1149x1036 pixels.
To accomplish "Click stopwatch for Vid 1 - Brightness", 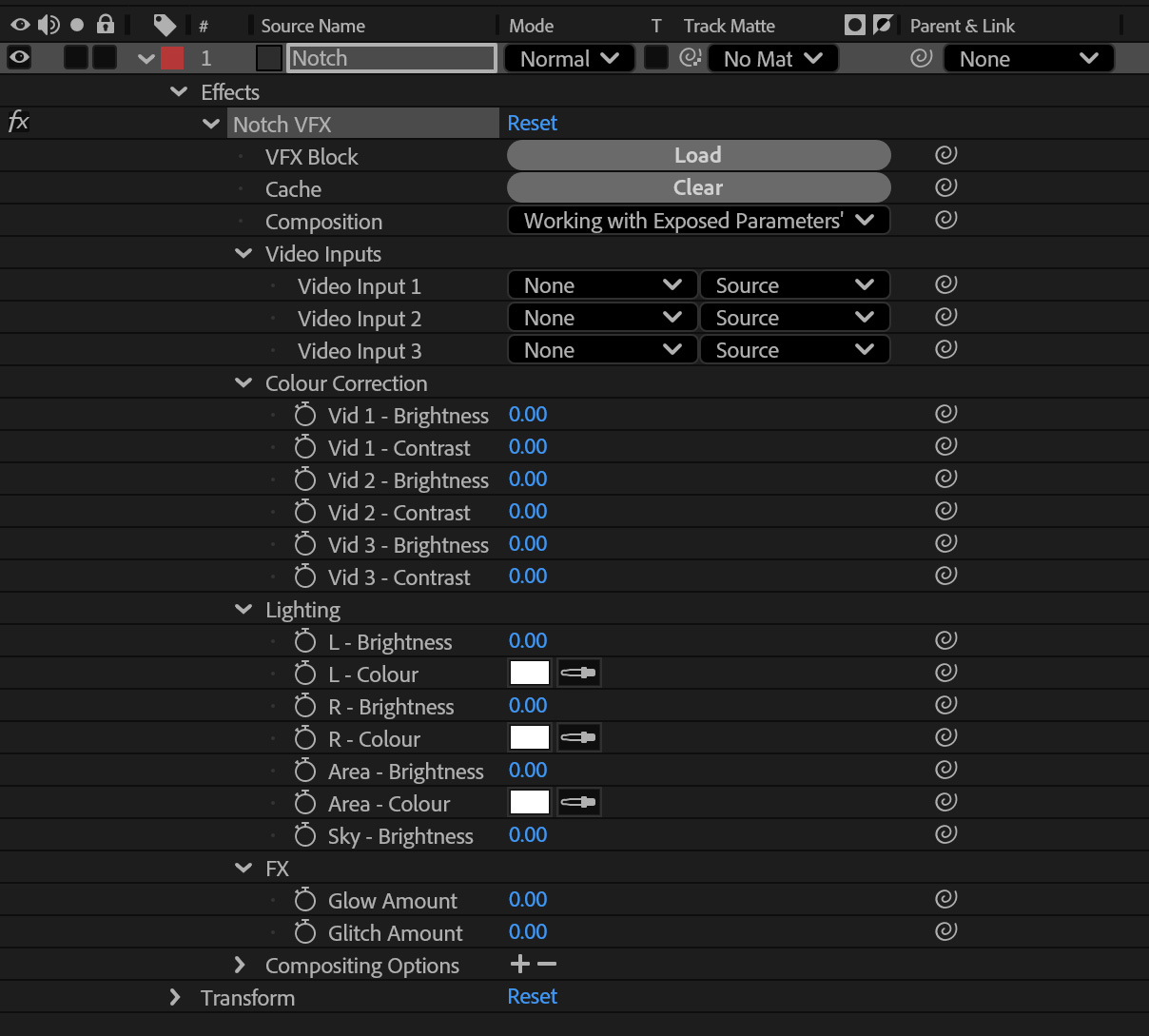I will tap(304, 415).
